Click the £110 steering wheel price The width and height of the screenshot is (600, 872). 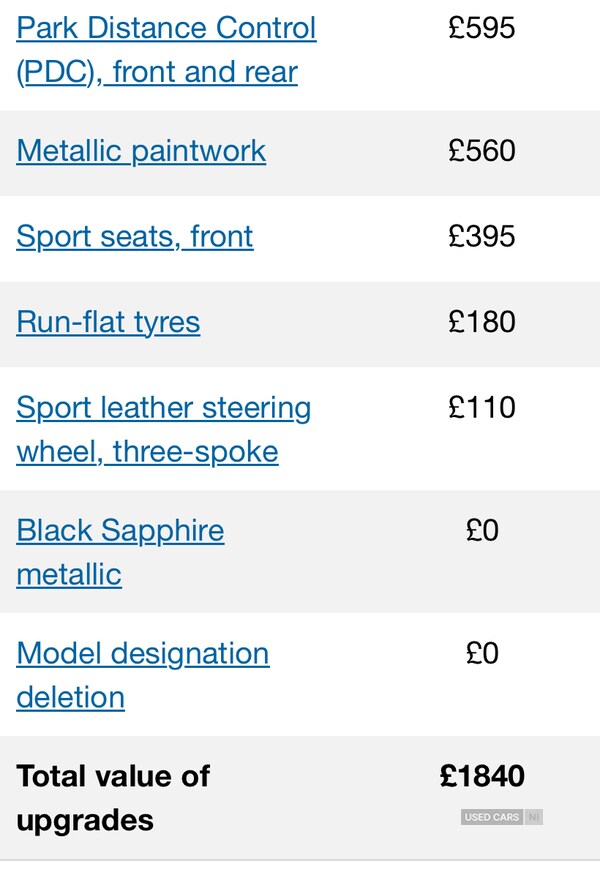[x=482, y=408]
